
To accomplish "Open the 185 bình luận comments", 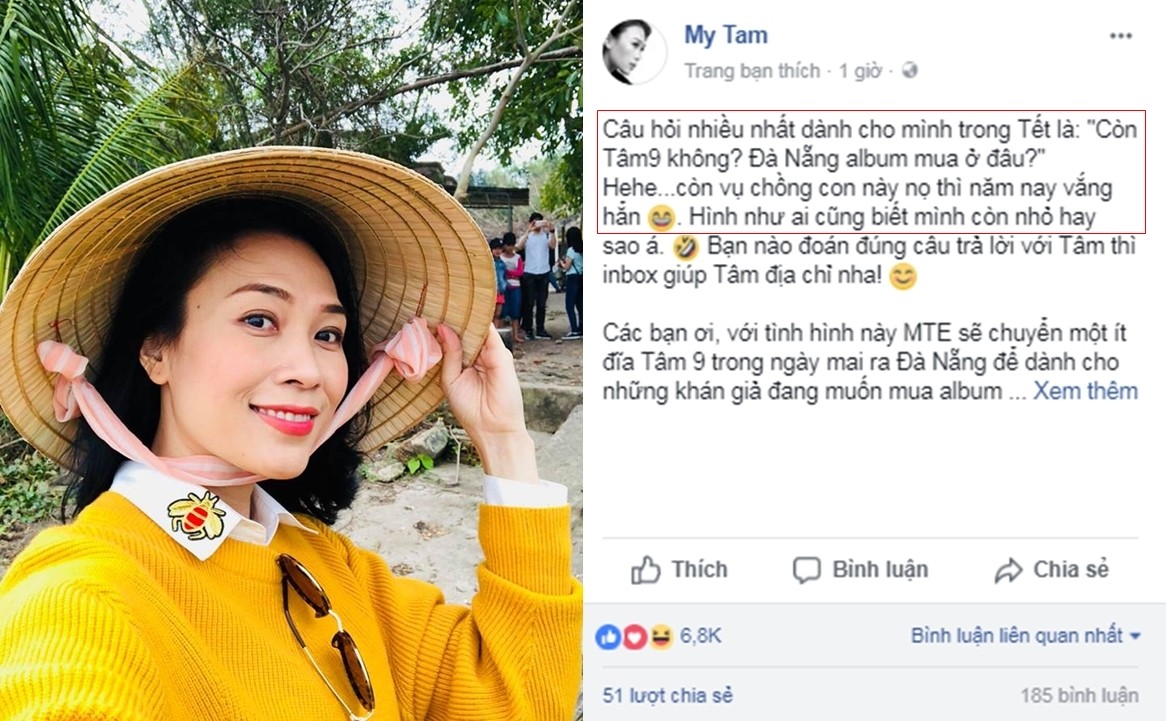I will click(1080, 696).
